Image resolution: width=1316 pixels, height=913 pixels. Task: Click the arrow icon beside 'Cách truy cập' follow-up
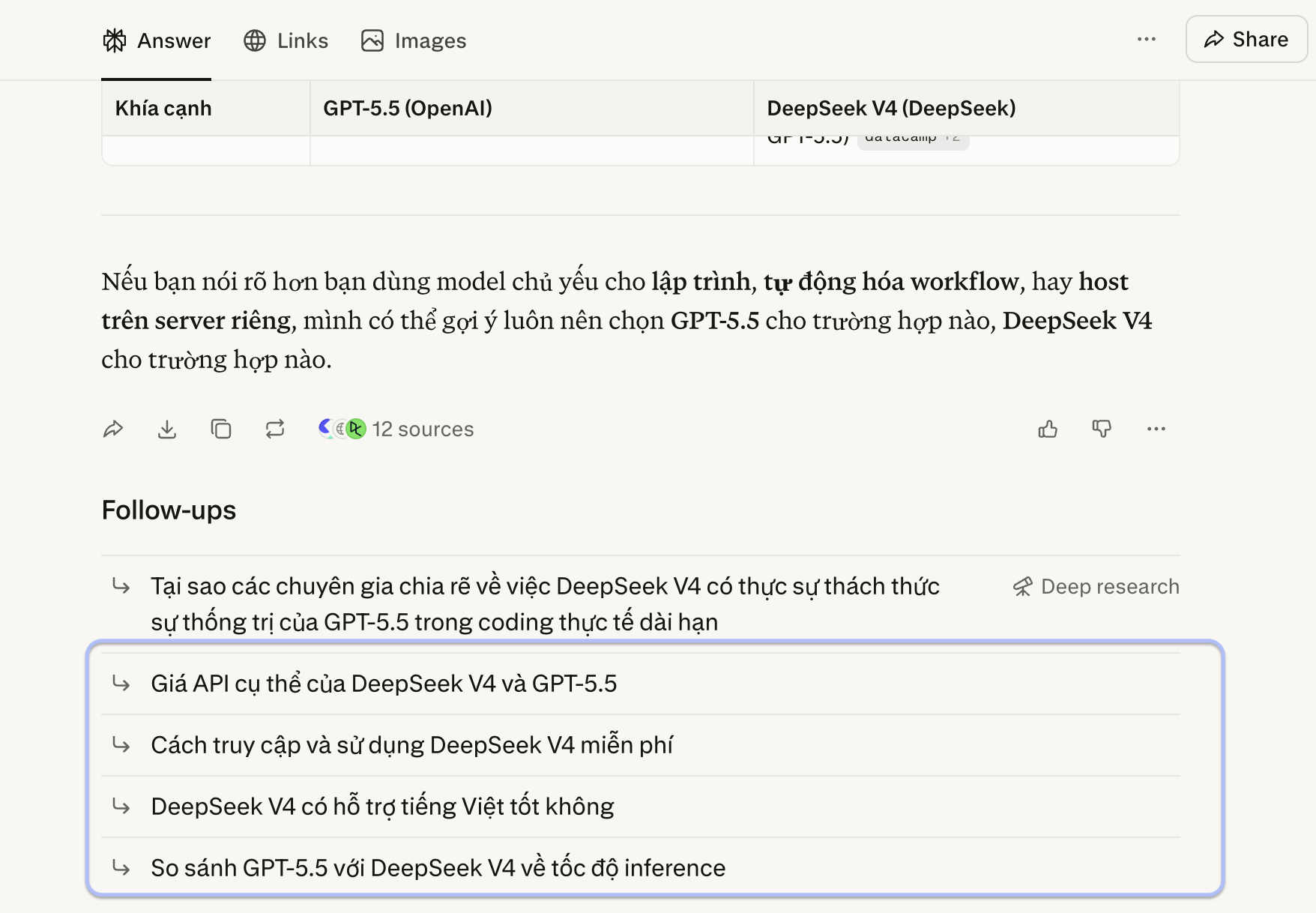(121, 744)
